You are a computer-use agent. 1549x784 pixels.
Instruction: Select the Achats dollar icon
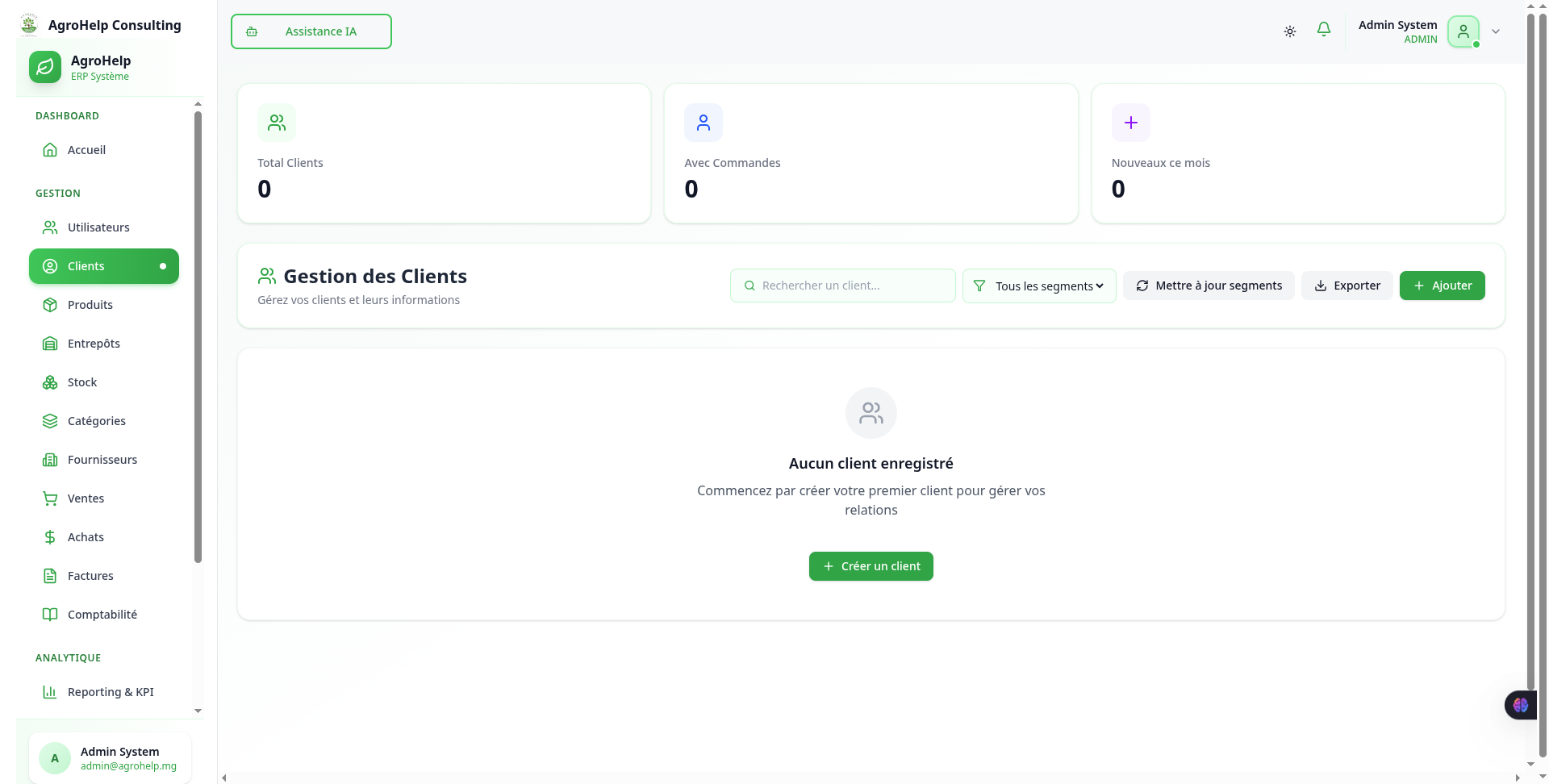click(50, 537)
